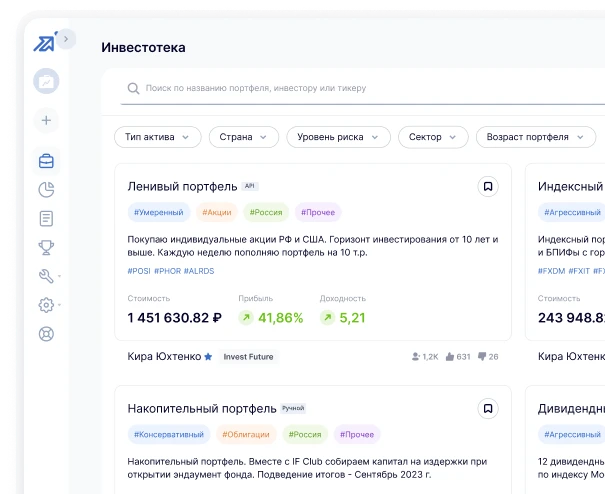Click the app logo arrow icon

coord(45,43)
